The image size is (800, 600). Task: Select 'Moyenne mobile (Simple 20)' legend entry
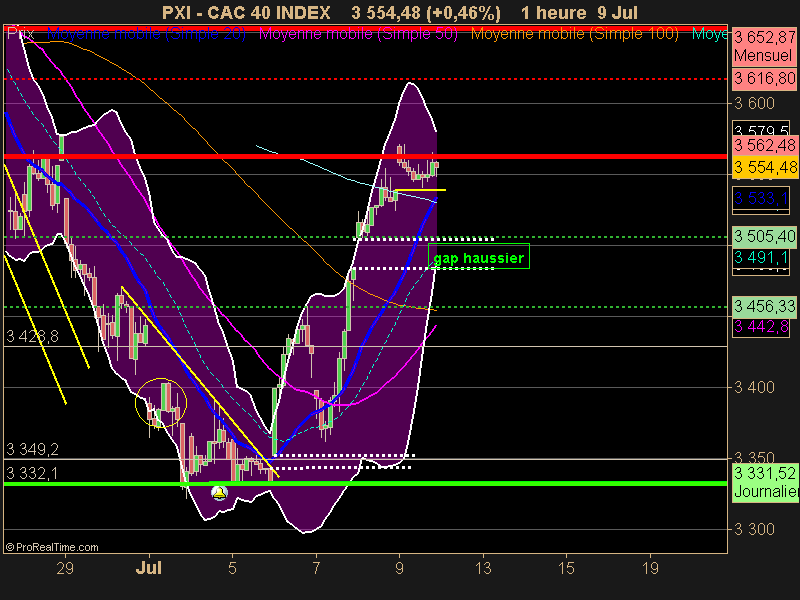point(146,34)
